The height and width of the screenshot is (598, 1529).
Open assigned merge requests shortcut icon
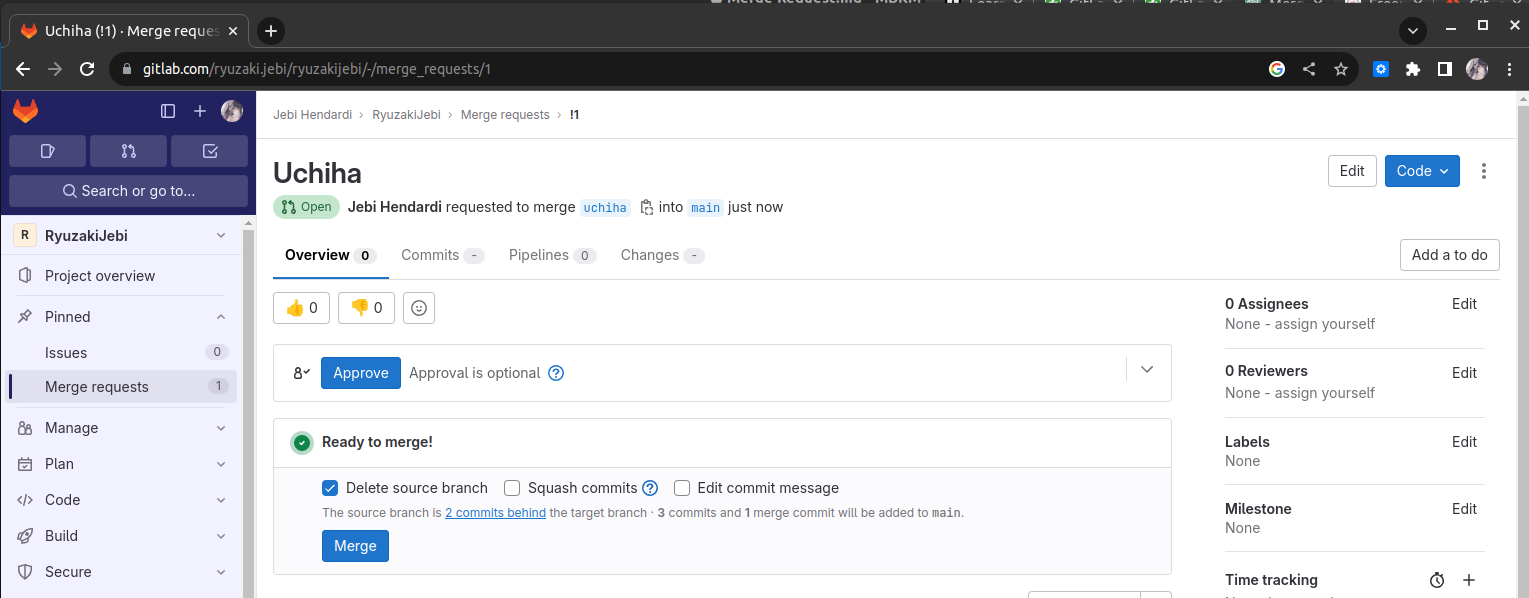pos(128,151)
